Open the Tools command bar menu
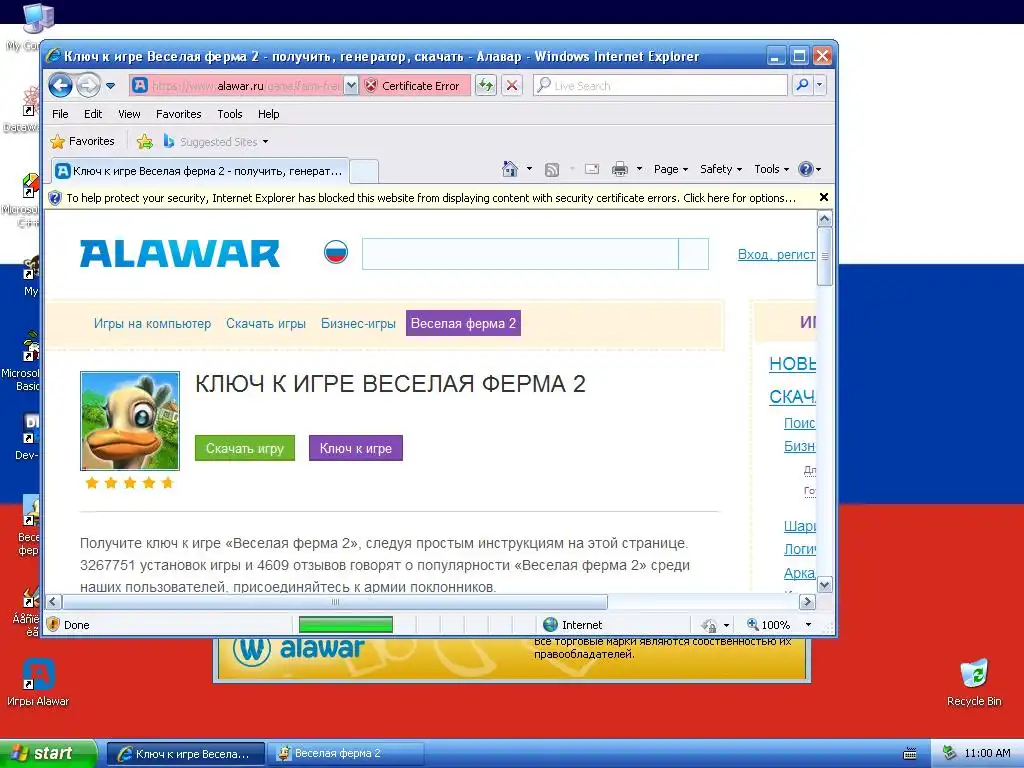The image size is (1024, 768). [x=771, y=169]
